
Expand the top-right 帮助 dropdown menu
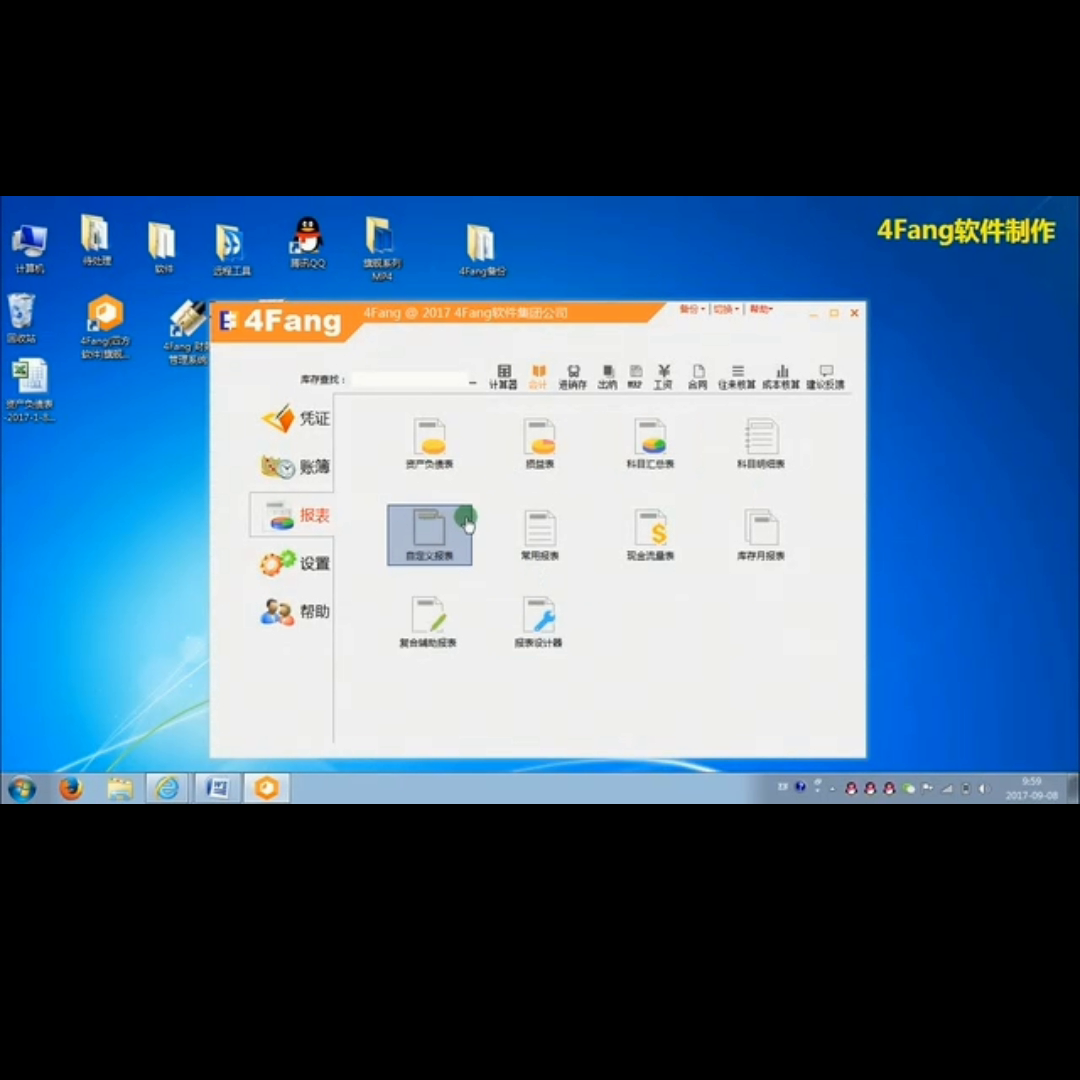tap(761, 309)
